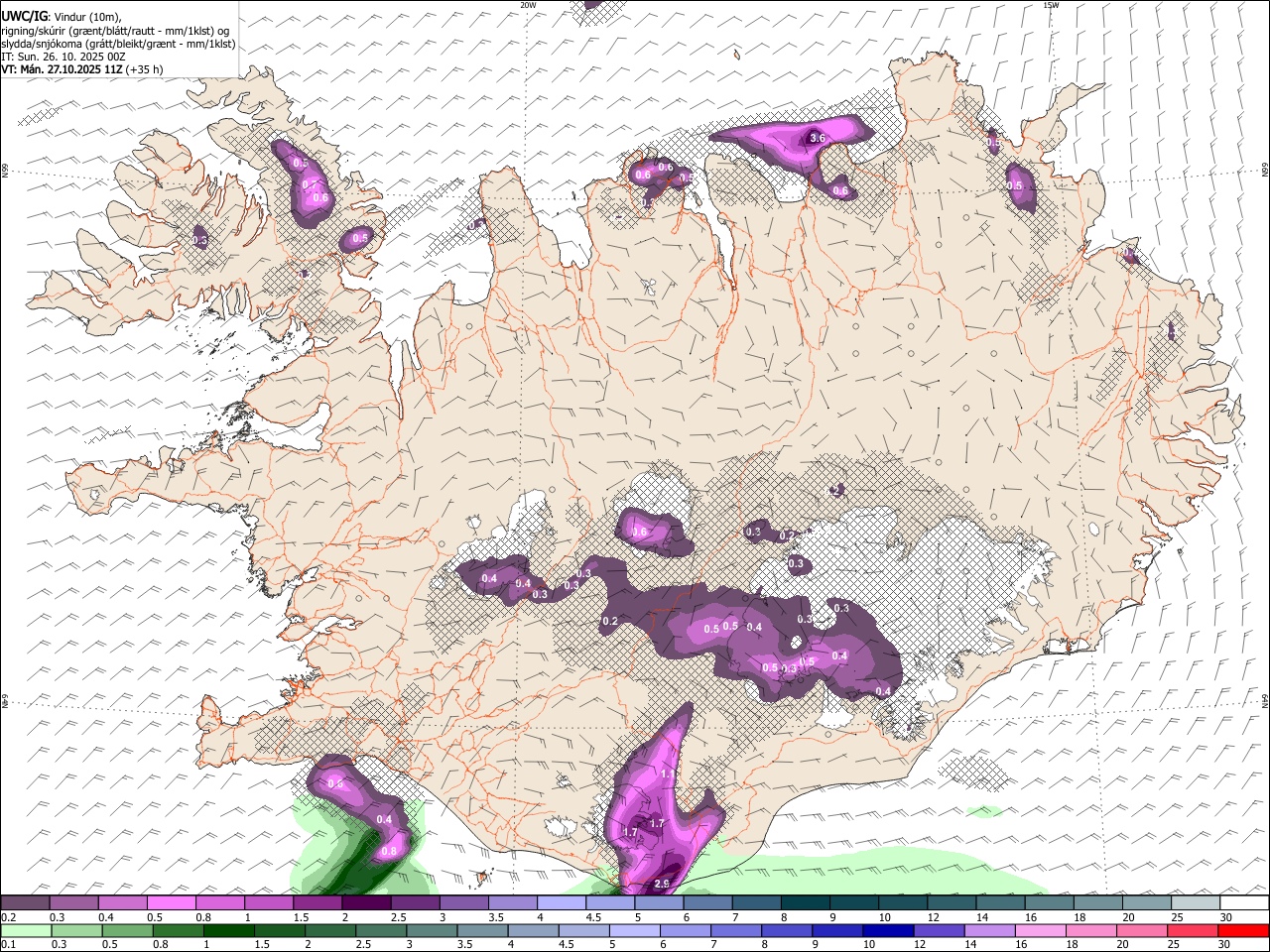Click the '0.1' label starting the rain scale

pyautogui.click(x=9, y=944)
